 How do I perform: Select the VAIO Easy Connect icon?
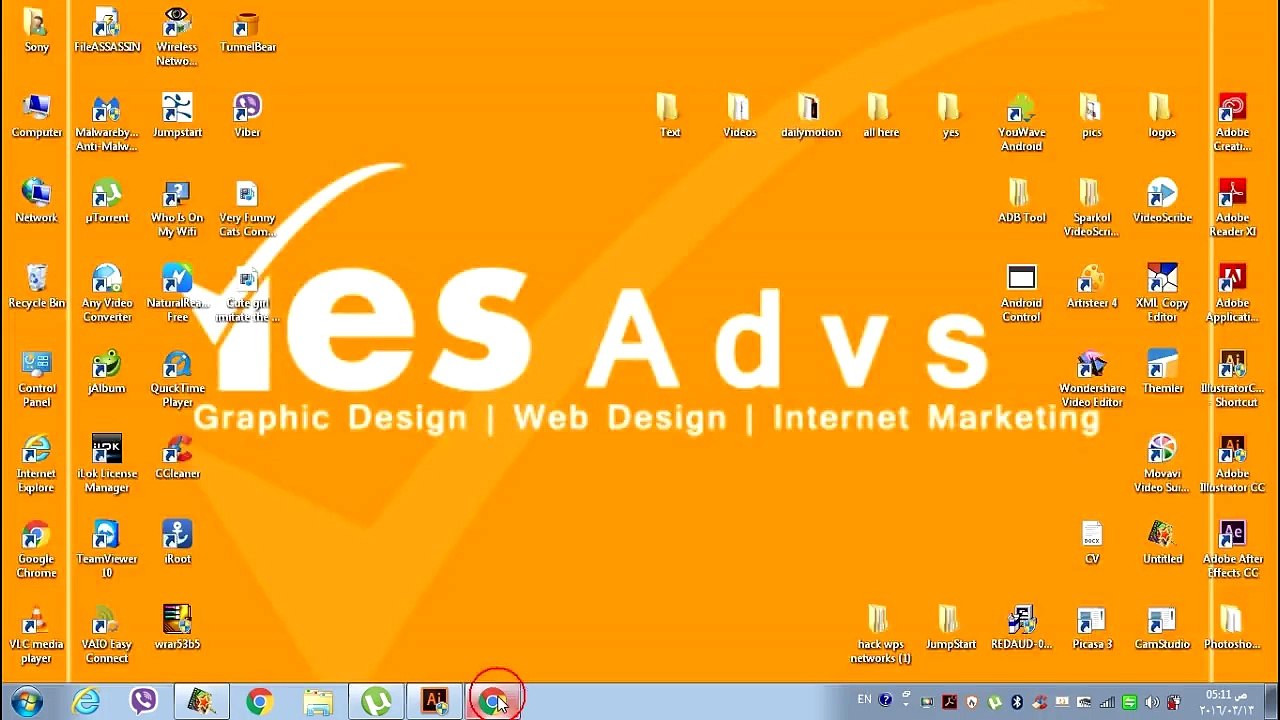(x=107, y=635)
